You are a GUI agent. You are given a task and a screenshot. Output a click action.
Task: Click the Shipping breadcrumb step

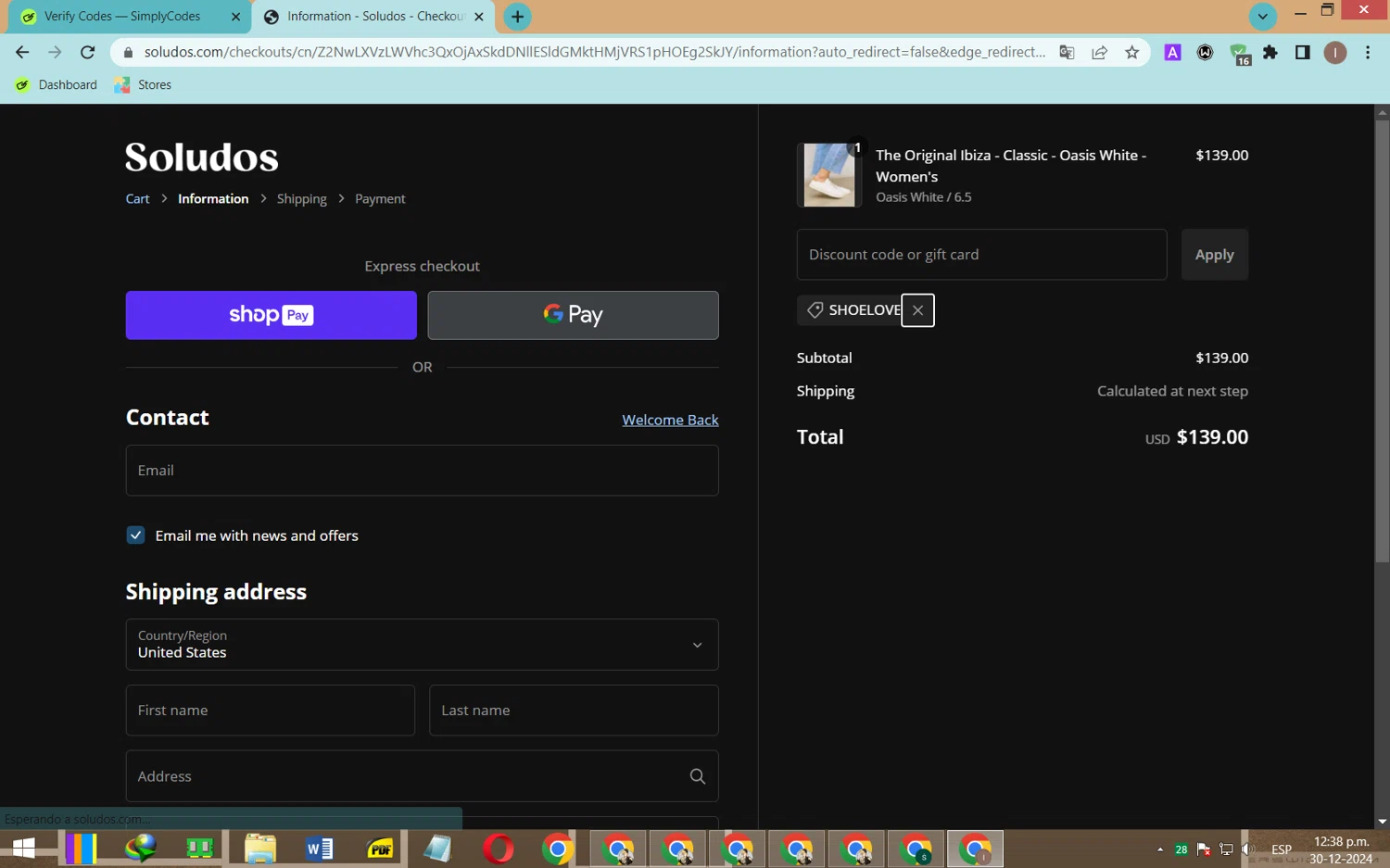click(301, 199)
